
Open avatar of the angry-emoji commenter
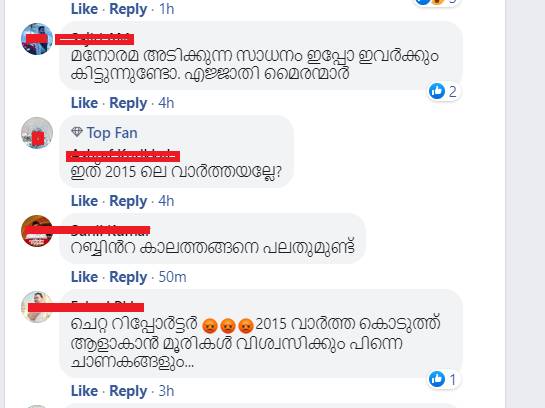(x=37, y=307)
